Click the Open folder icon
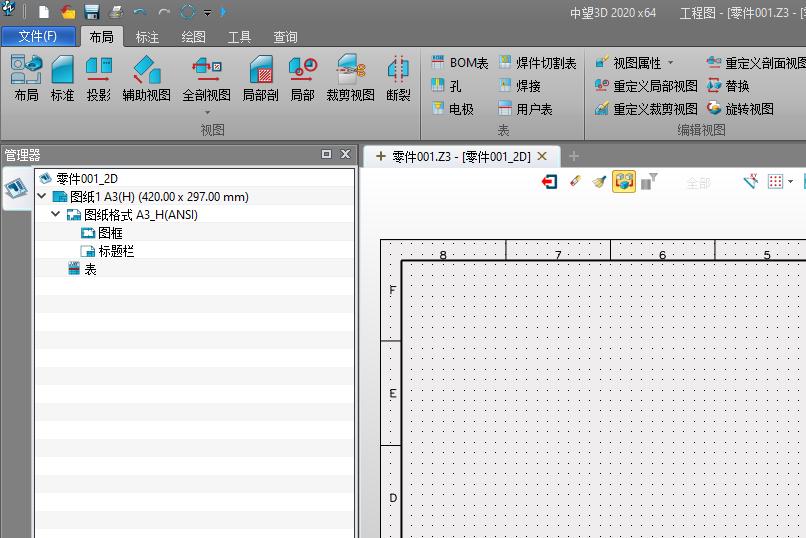This screenshot has width=806, height=538. pos(67,11)
